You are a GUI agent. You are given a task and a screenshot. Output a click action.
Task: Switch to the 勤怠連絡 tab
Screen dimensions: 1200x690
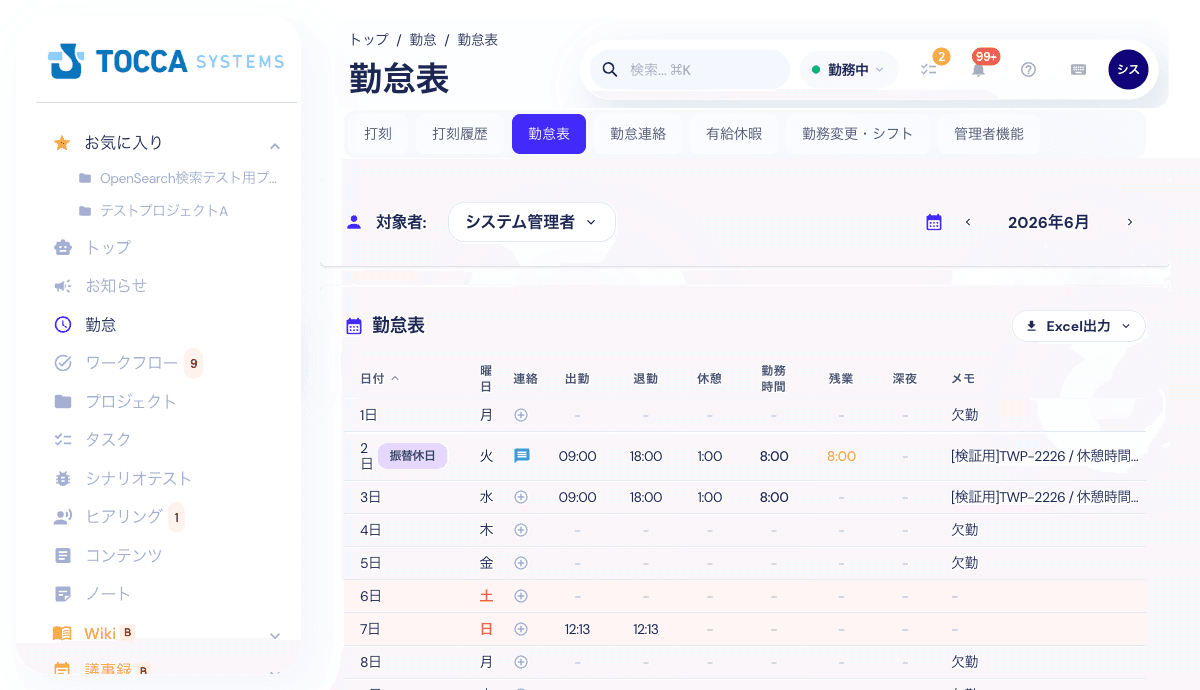pos(638,134)
